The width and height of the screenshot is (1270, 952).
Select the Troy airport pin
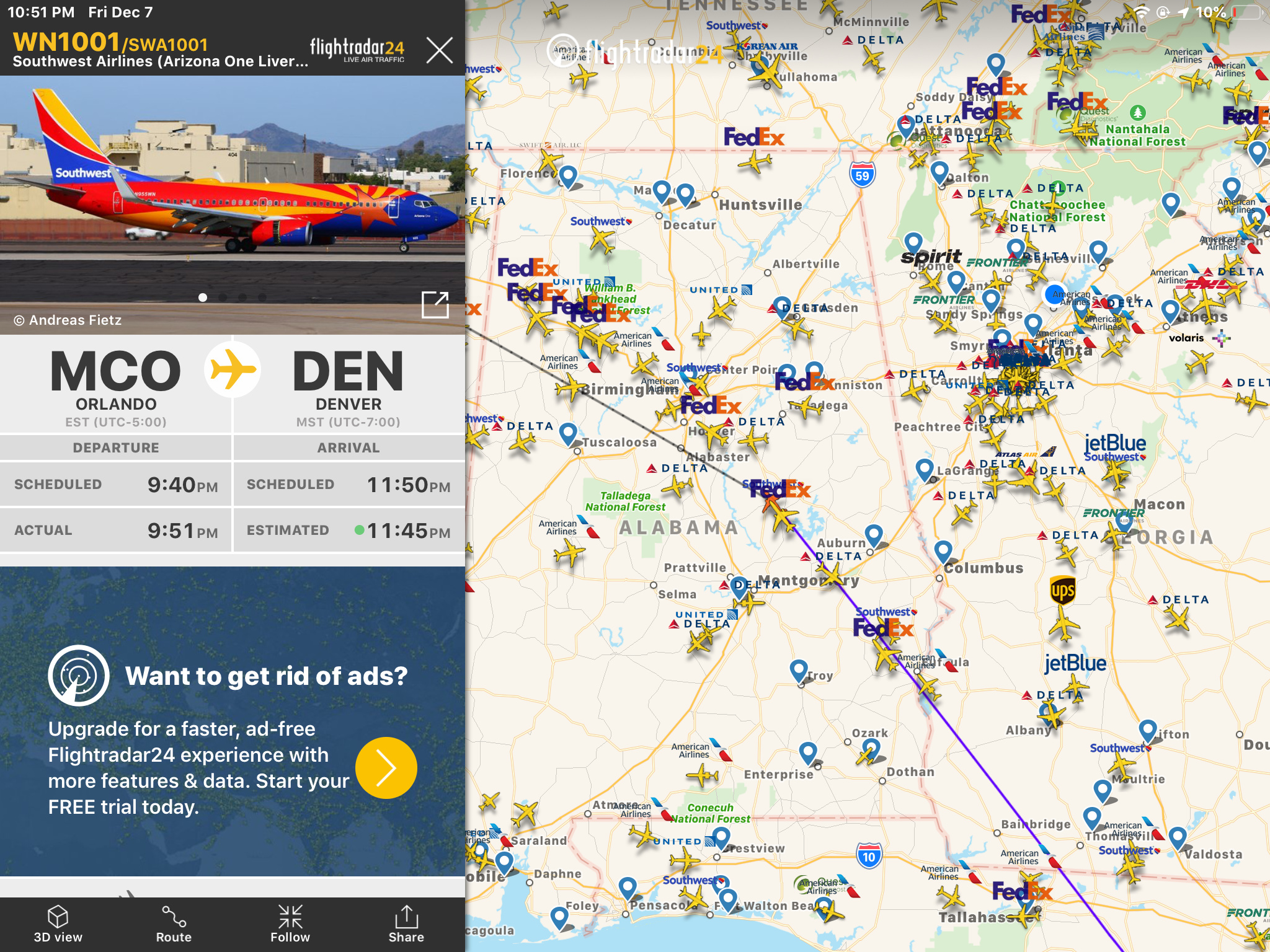(x=799, y=671)
